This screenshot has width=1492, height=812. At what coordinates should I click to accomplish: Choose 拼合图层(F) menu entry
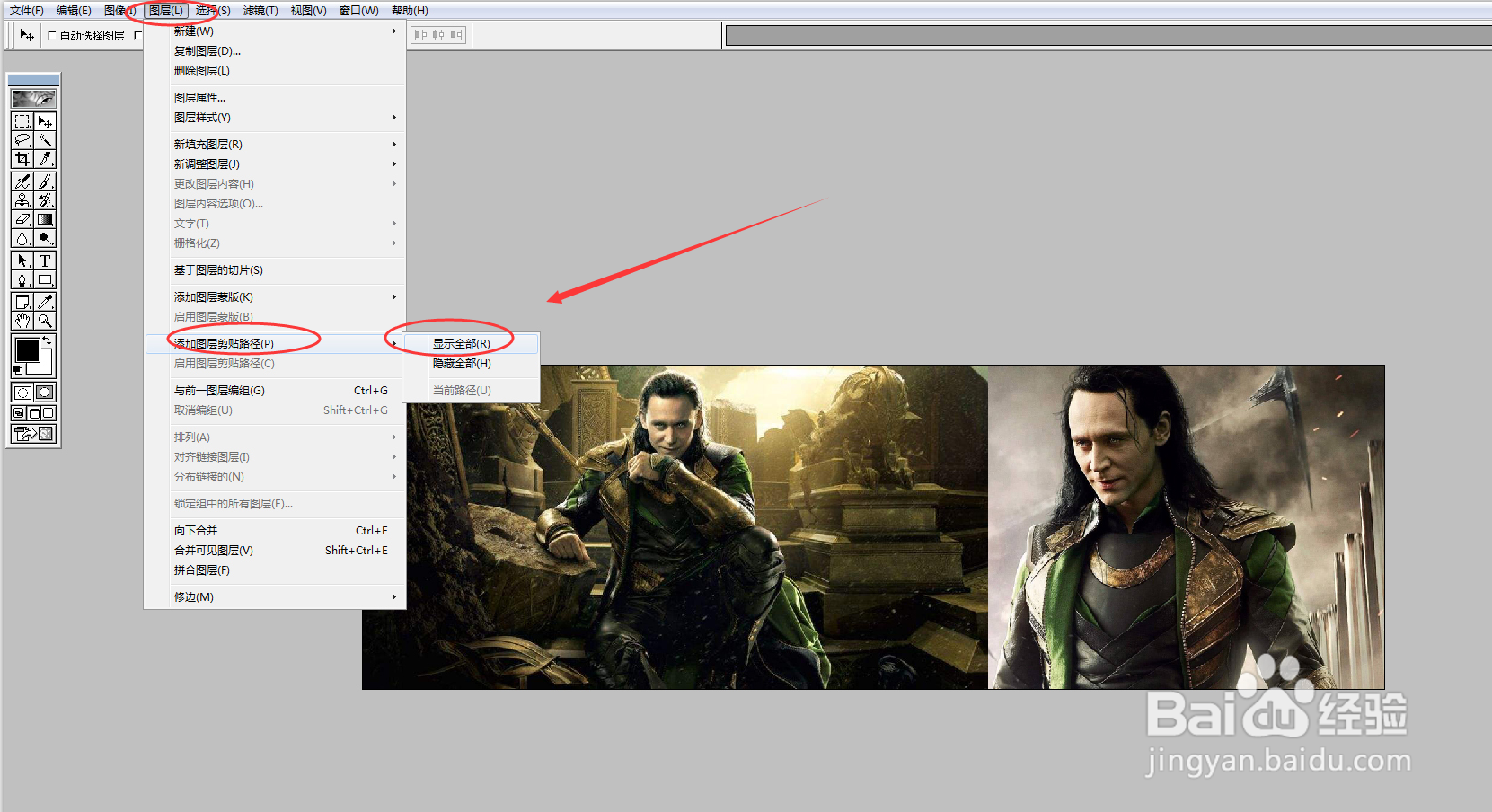[276, 570]
